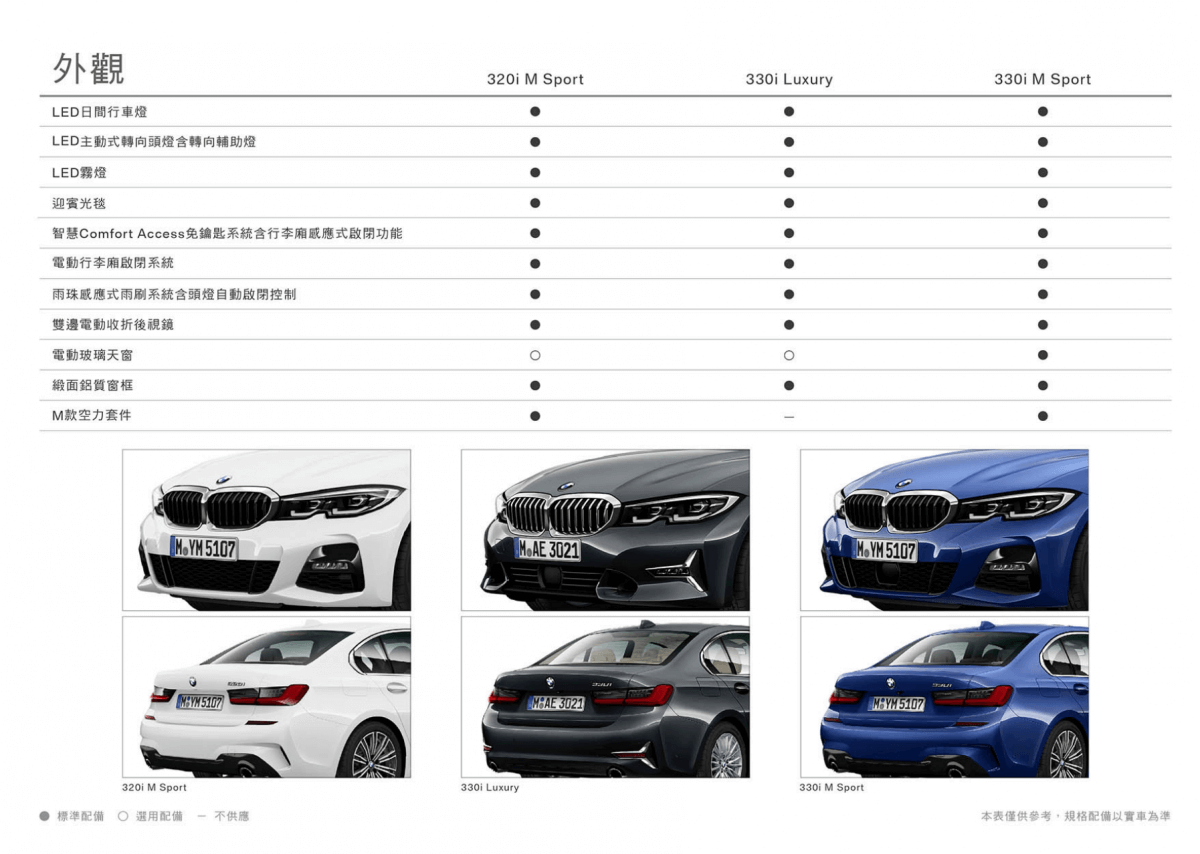
Task: Click the LED日間行車燈 dot under 320i M Sport
Action: tap(535, 112)
